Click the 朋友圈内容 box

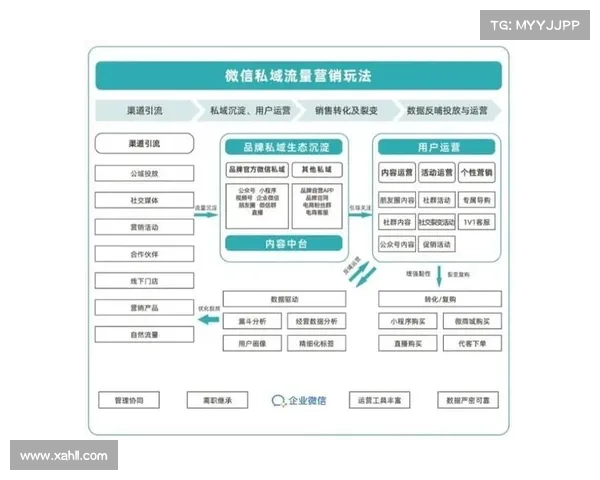[x=397, y=200]
